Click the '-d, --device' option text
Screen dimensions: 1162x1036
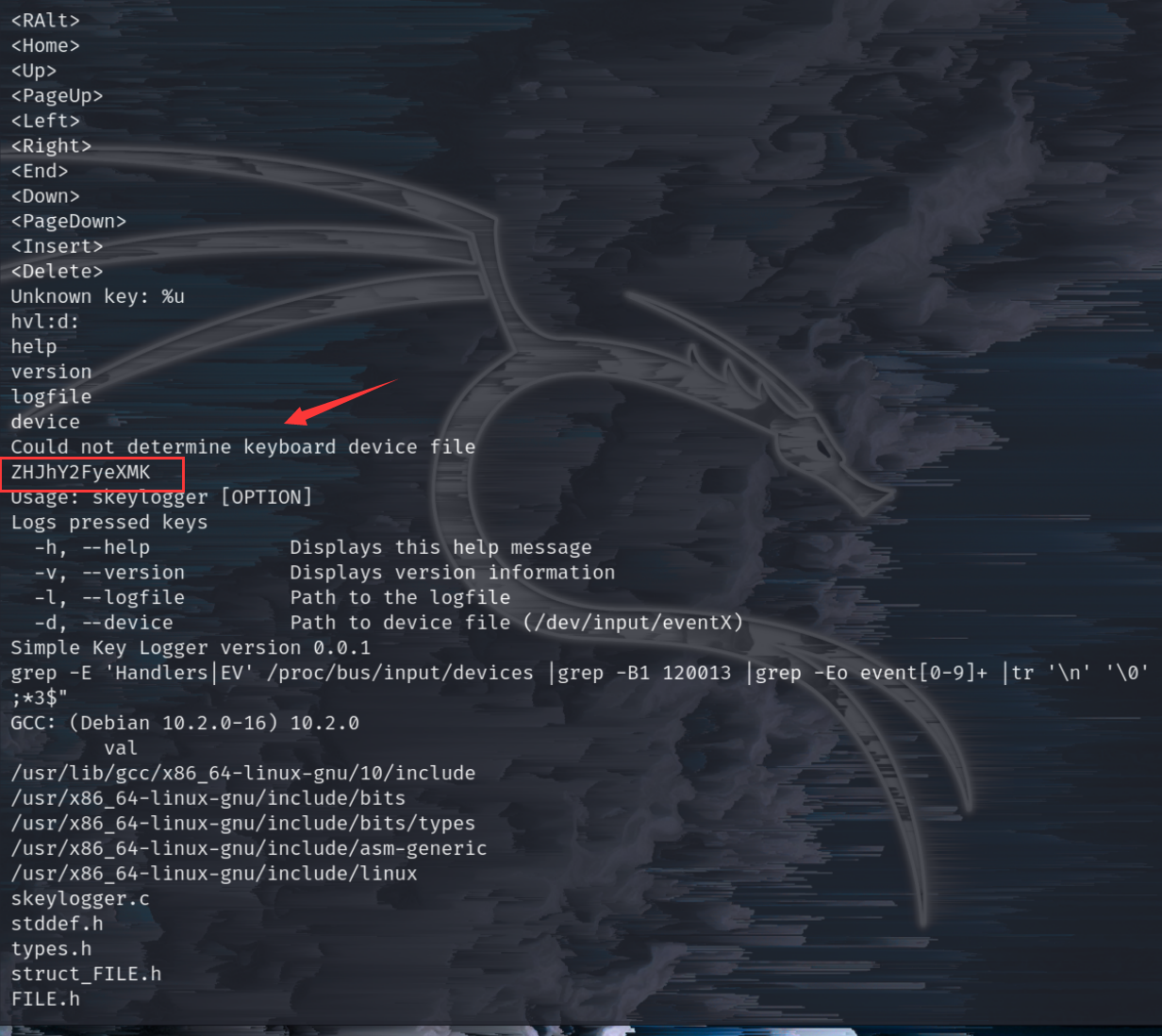coord(104,623)
